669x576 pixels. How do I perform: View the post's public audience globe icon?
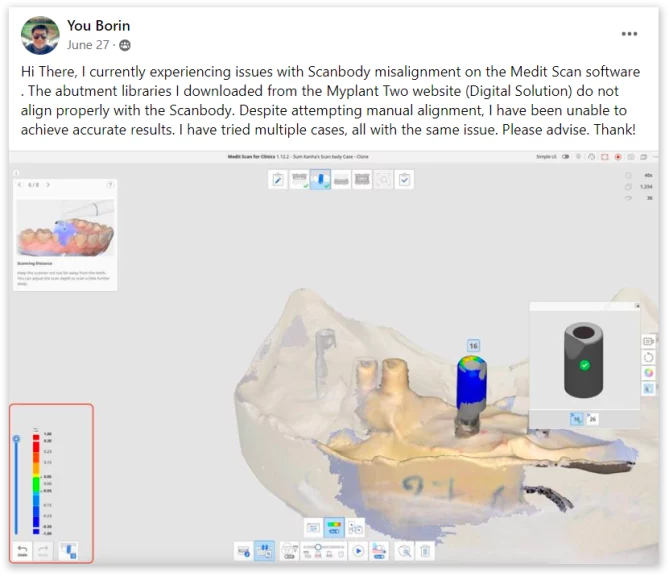pyautogui.click(x=125, y=45)
